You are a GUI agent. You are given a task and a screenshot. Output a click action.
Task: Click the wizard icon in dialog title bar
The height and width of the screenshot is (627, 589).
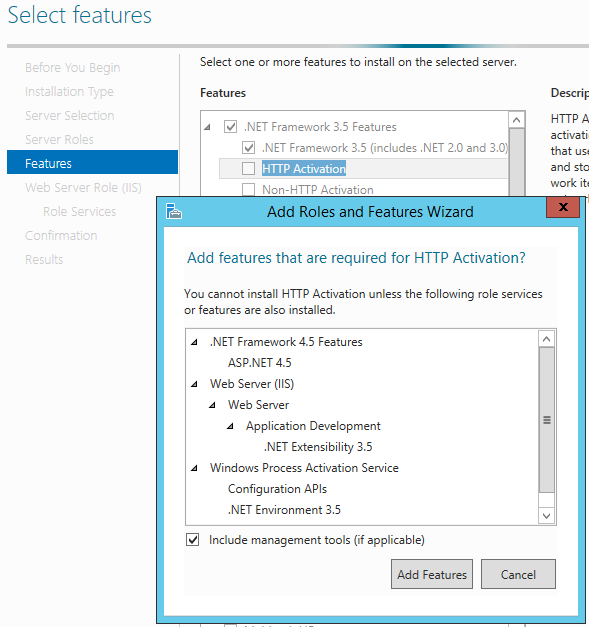pos(174,211)
